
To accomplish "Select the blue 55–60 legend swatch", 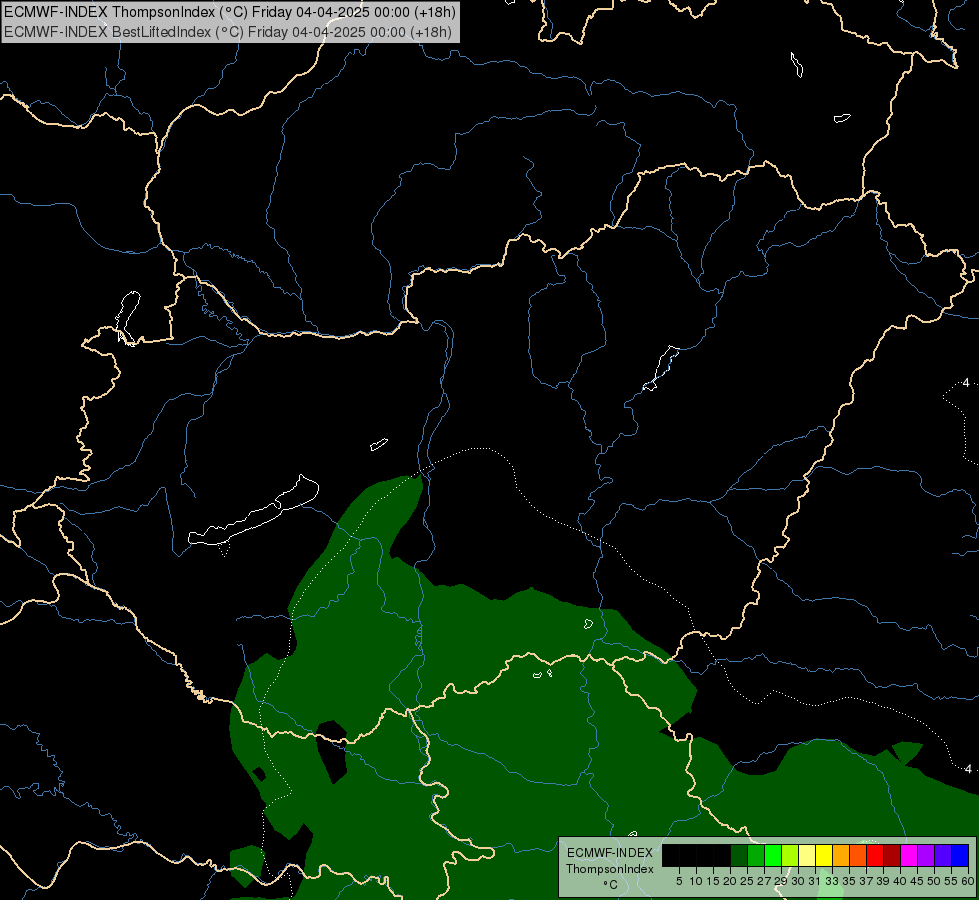I will coord(960,855).
